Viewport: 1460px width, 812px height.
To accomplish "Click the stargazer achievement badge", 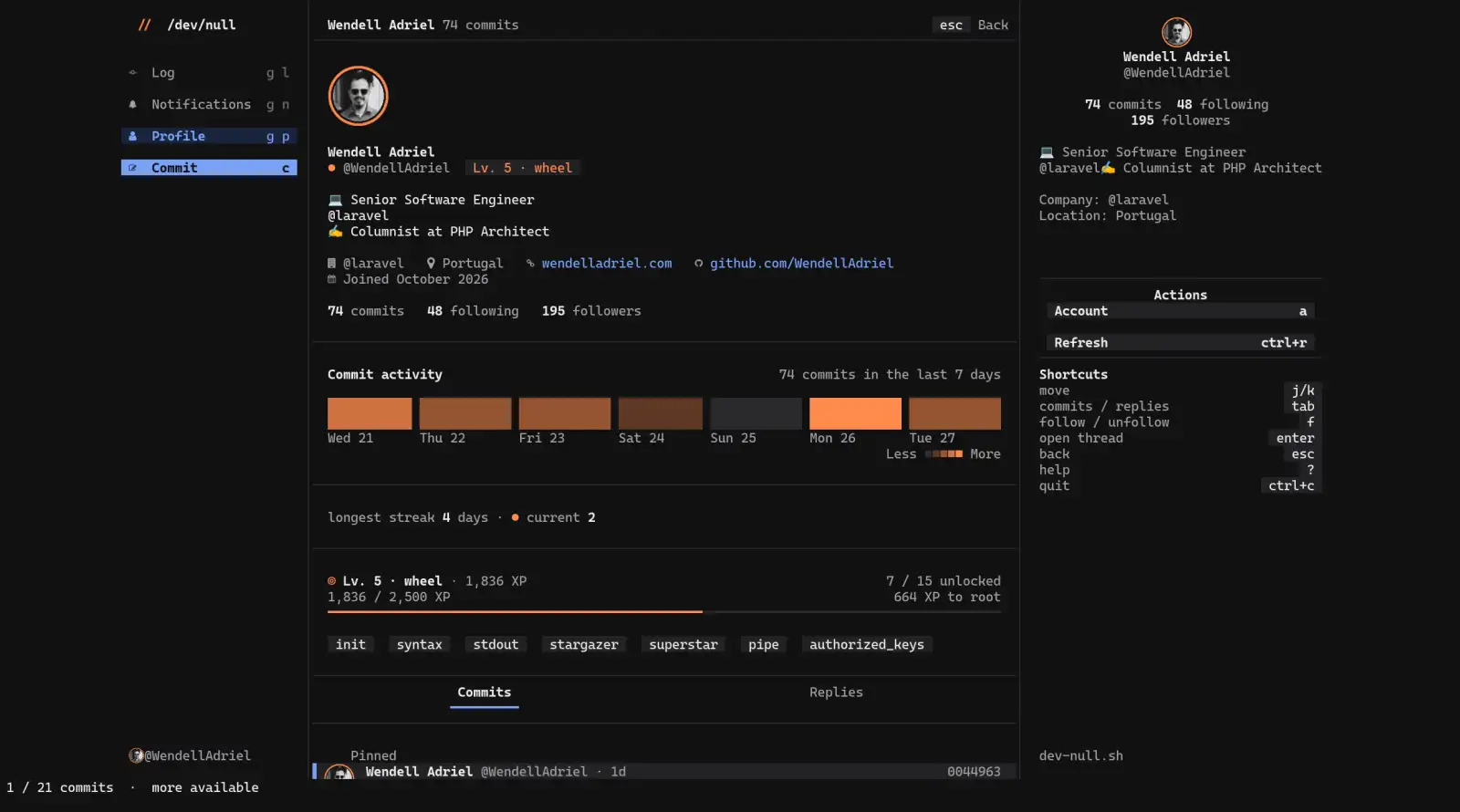I will tap(584, 645).
